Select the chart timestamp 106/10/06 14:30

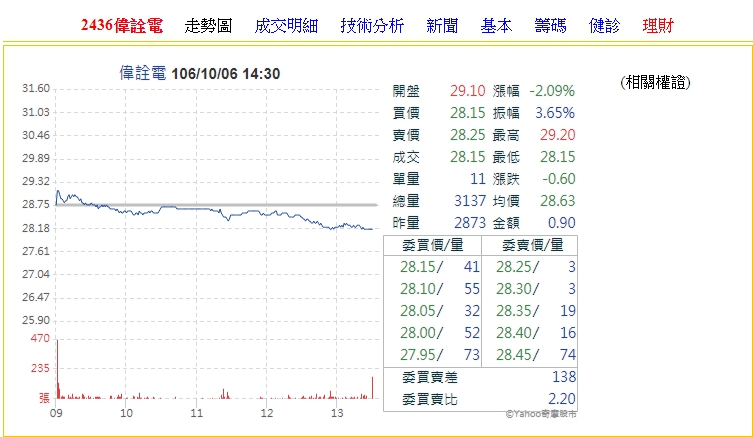pos(226,74)
